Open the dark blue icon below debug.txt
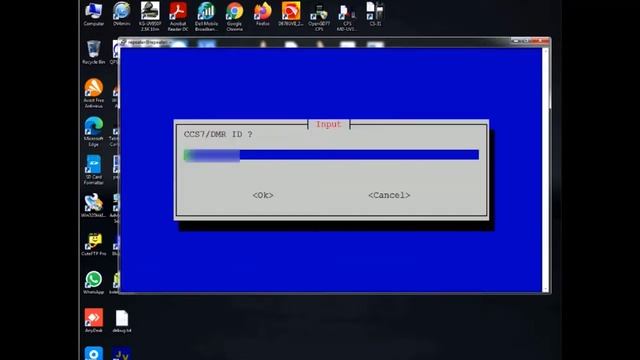Screen dimensions: 640x360 click(x=122, y=353)
